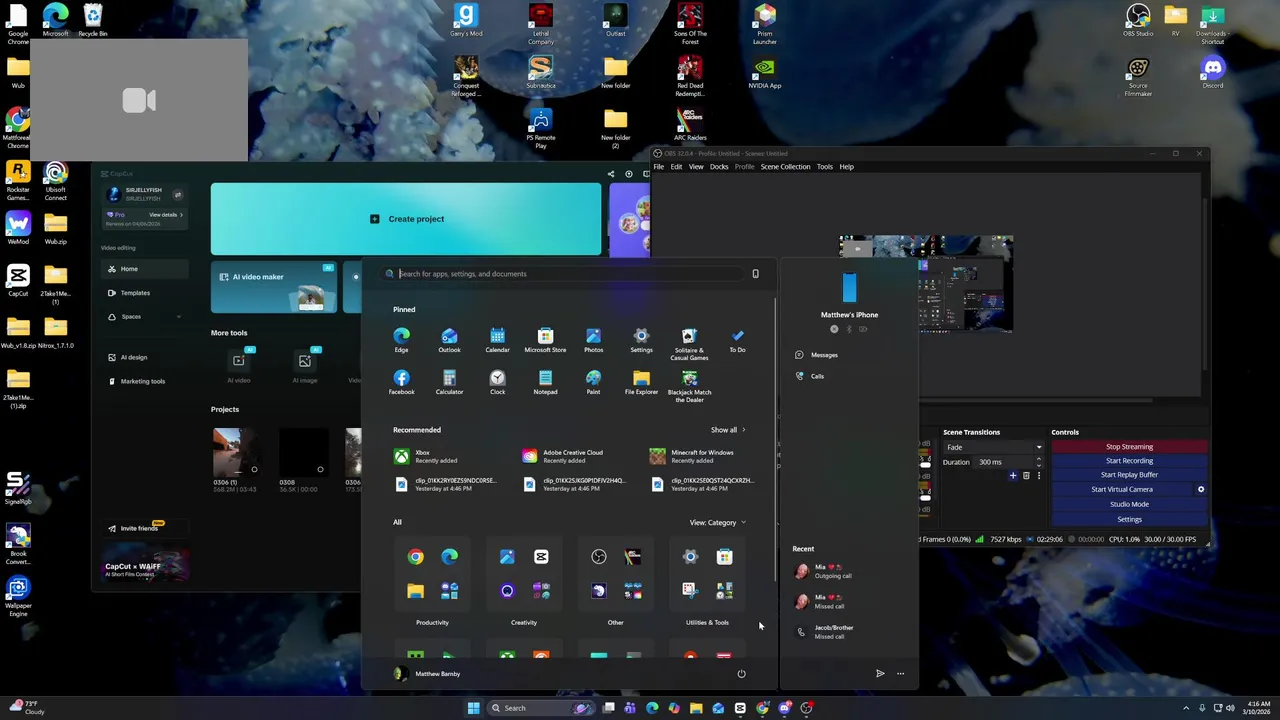Click the taskbar Search box
Screen dimensions: 1280x720
click(x=540, y=708)
